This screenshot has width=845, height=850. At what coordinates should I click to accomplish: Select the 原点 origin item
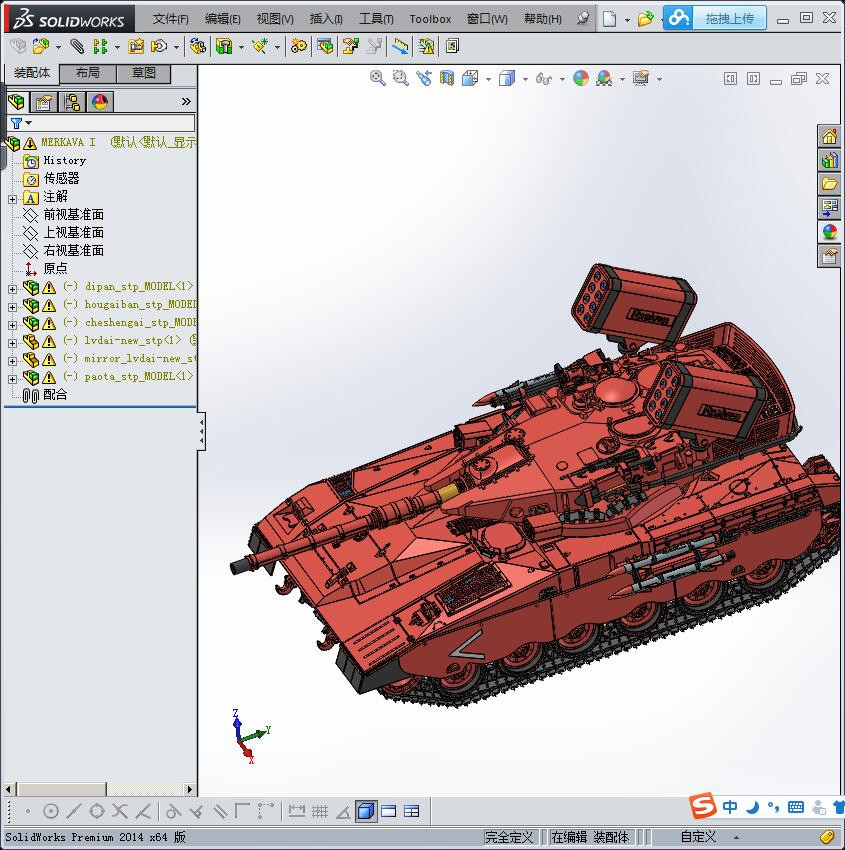55,268
